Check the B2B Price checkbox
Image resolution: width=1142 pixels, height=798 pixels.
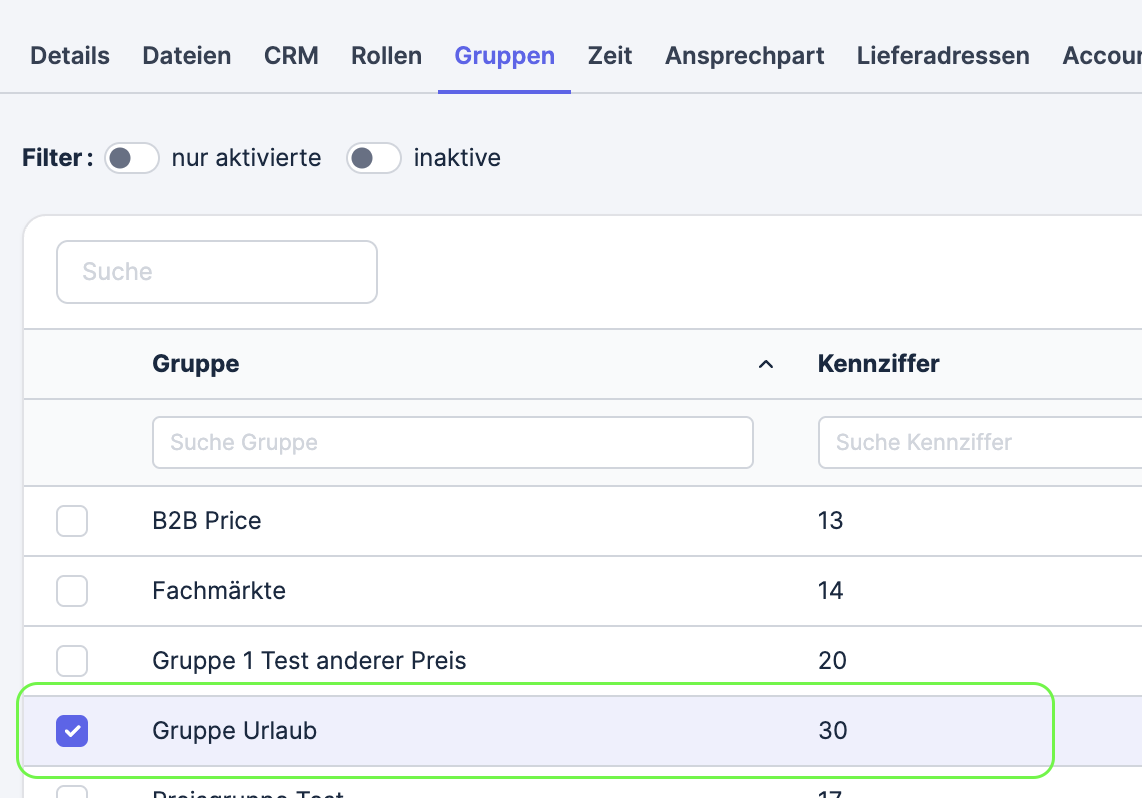[x=72, y=521]
